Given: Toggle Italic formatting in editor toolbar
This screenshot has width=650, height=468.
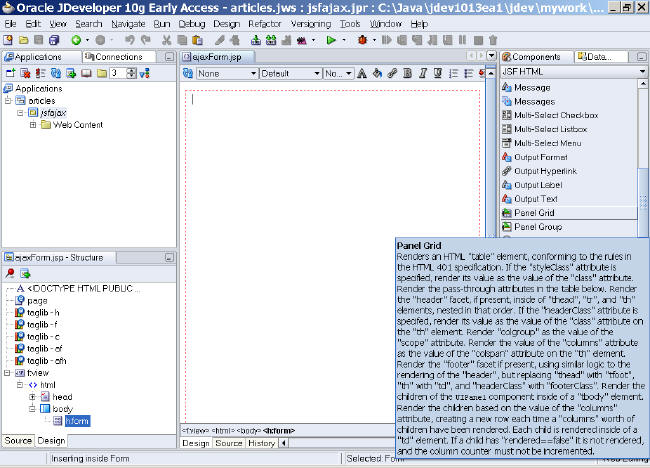Looking at the screenshot, I should [x=423, y=73].
